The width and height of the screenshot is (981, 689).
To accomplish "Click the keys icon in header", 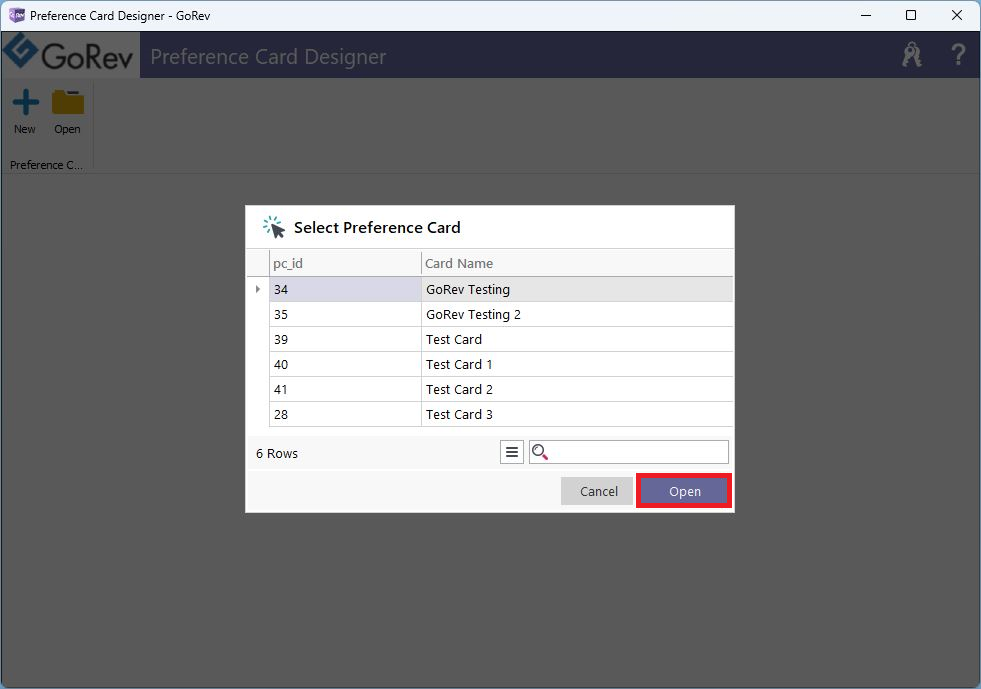I will [912, 55].
